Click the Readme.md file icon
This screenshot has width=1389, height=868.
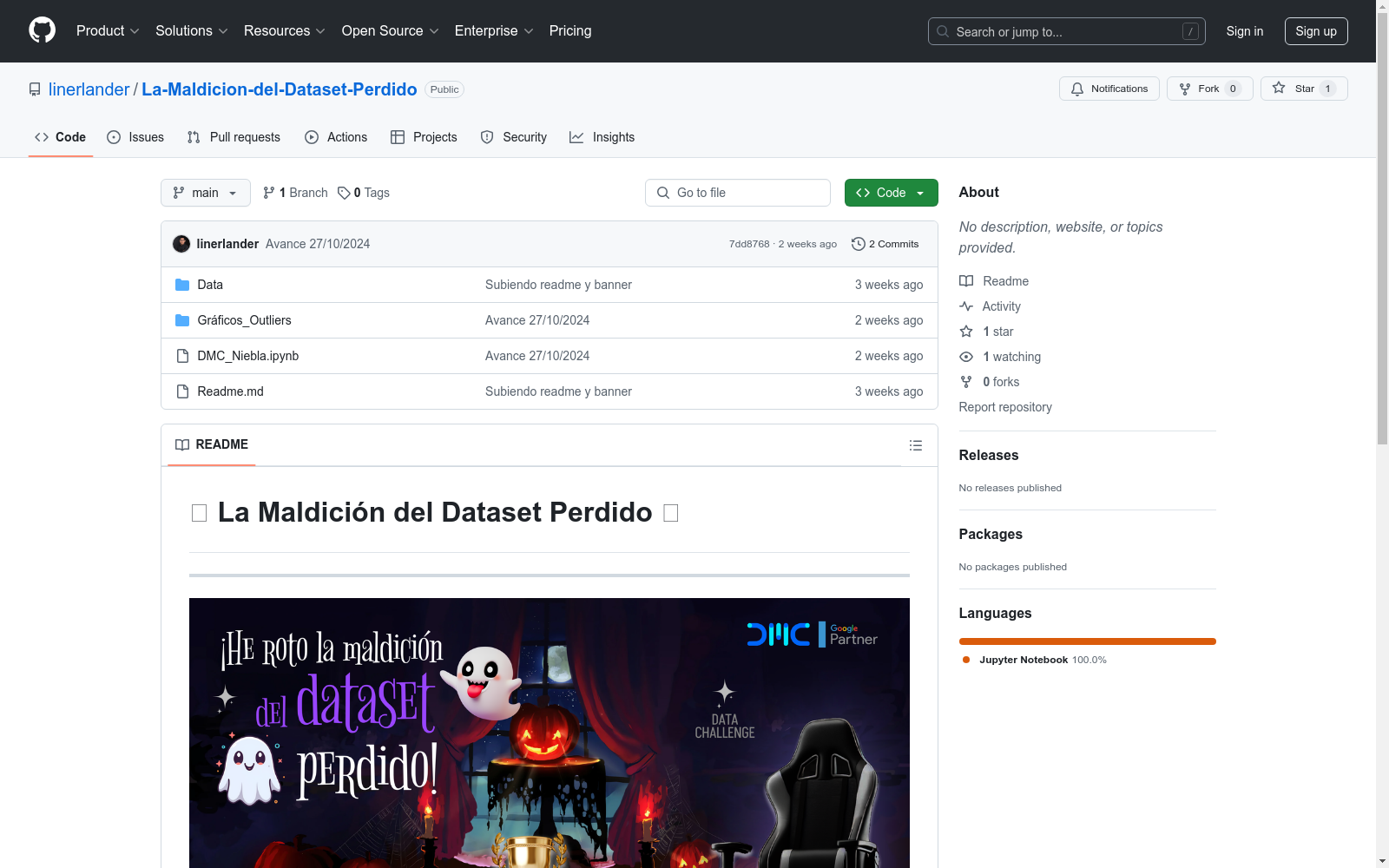(182, 391)
